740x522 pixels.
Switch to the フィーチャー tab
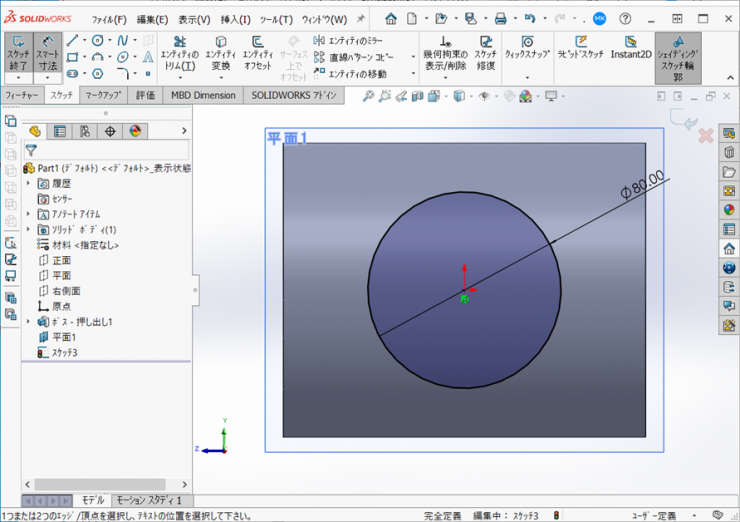tap(22, 95)
